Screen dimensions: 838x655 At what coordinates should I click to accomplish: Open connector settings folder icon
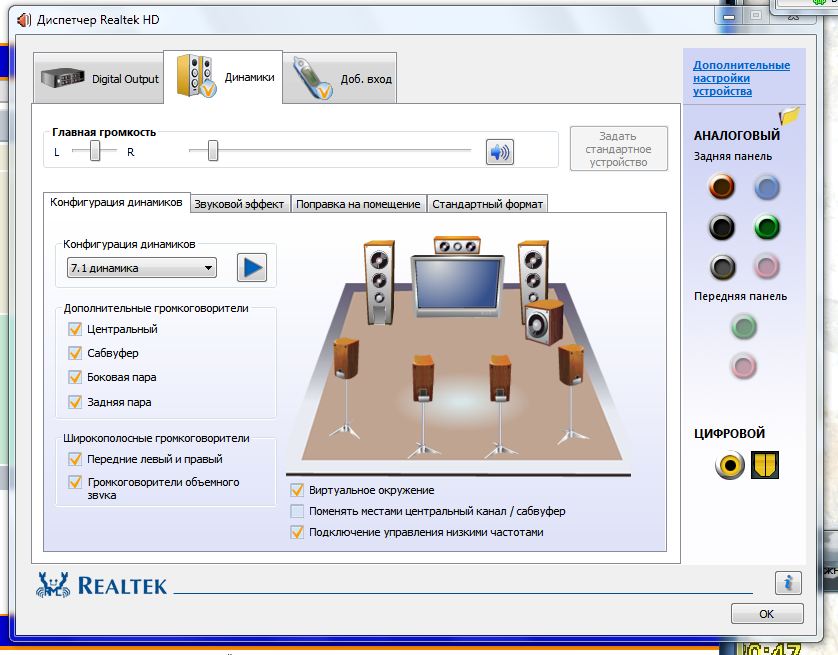789,116
